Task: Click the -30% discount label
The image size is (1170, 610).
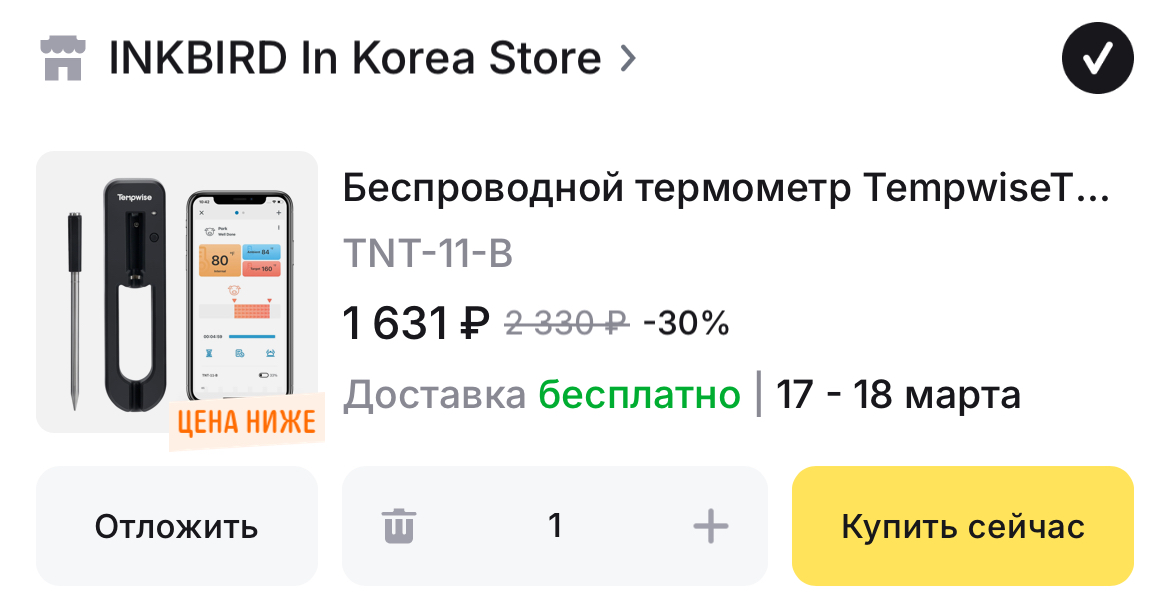Action: [686, 324]
